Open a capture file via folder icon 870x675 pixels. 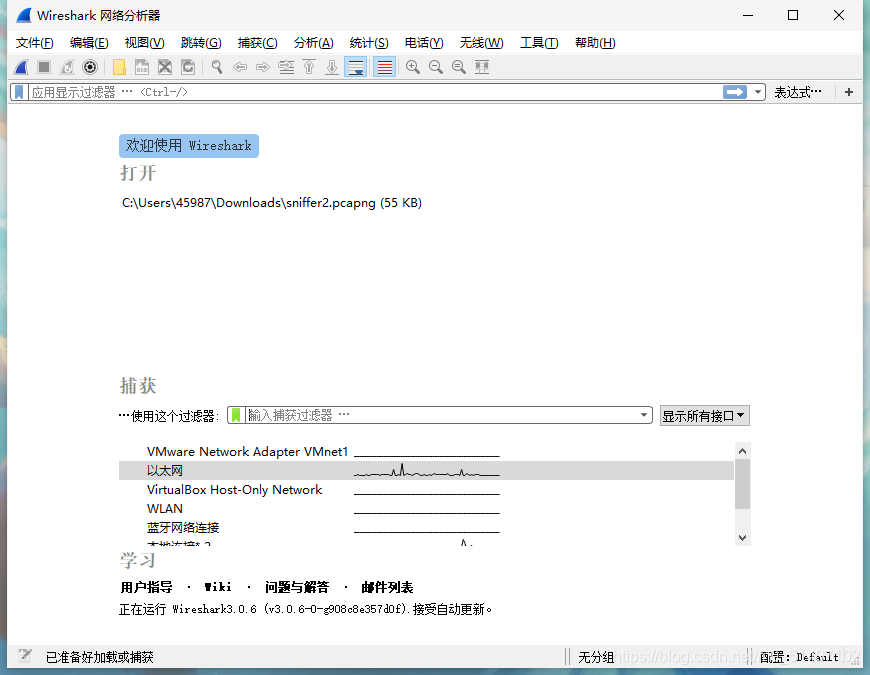pos(119,68)
